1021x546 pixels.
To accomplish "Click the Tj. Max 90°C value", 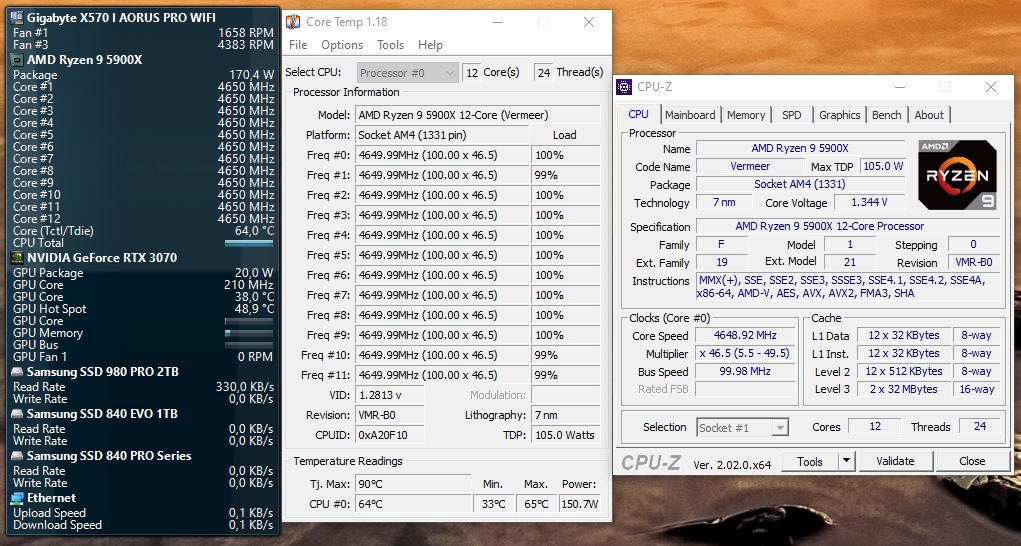I will 413,484.
